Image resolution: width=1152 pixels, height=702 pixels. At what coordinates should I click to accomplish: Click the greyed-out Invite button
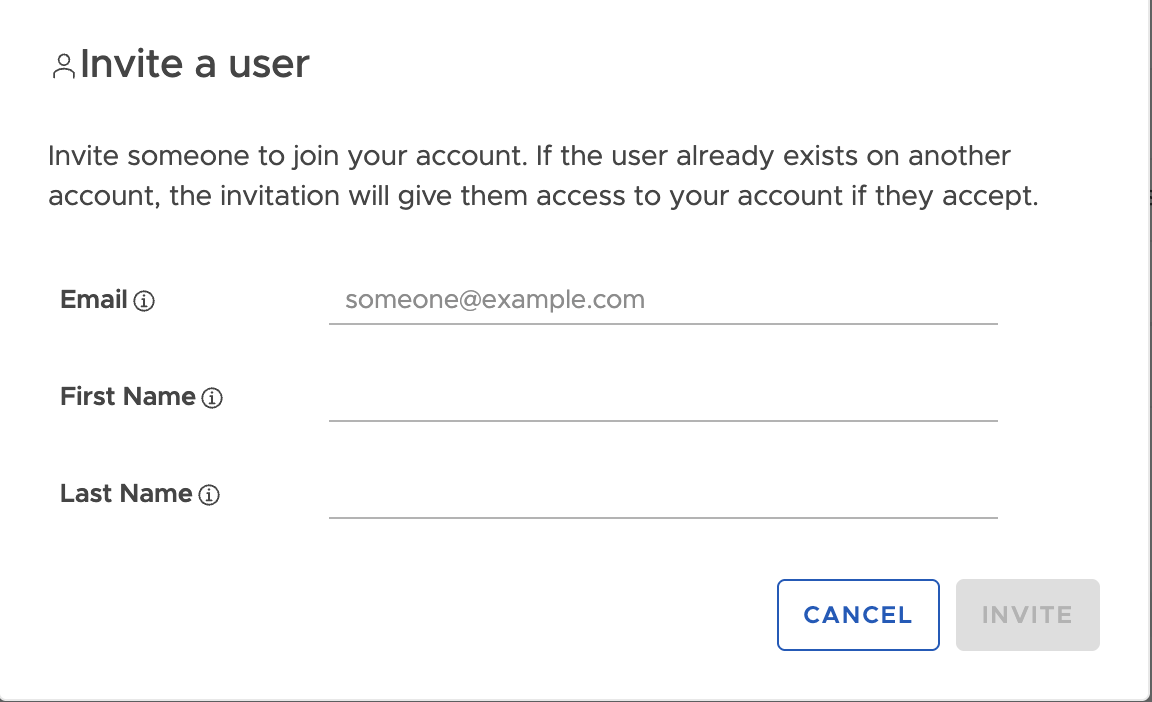[1027, 615]
